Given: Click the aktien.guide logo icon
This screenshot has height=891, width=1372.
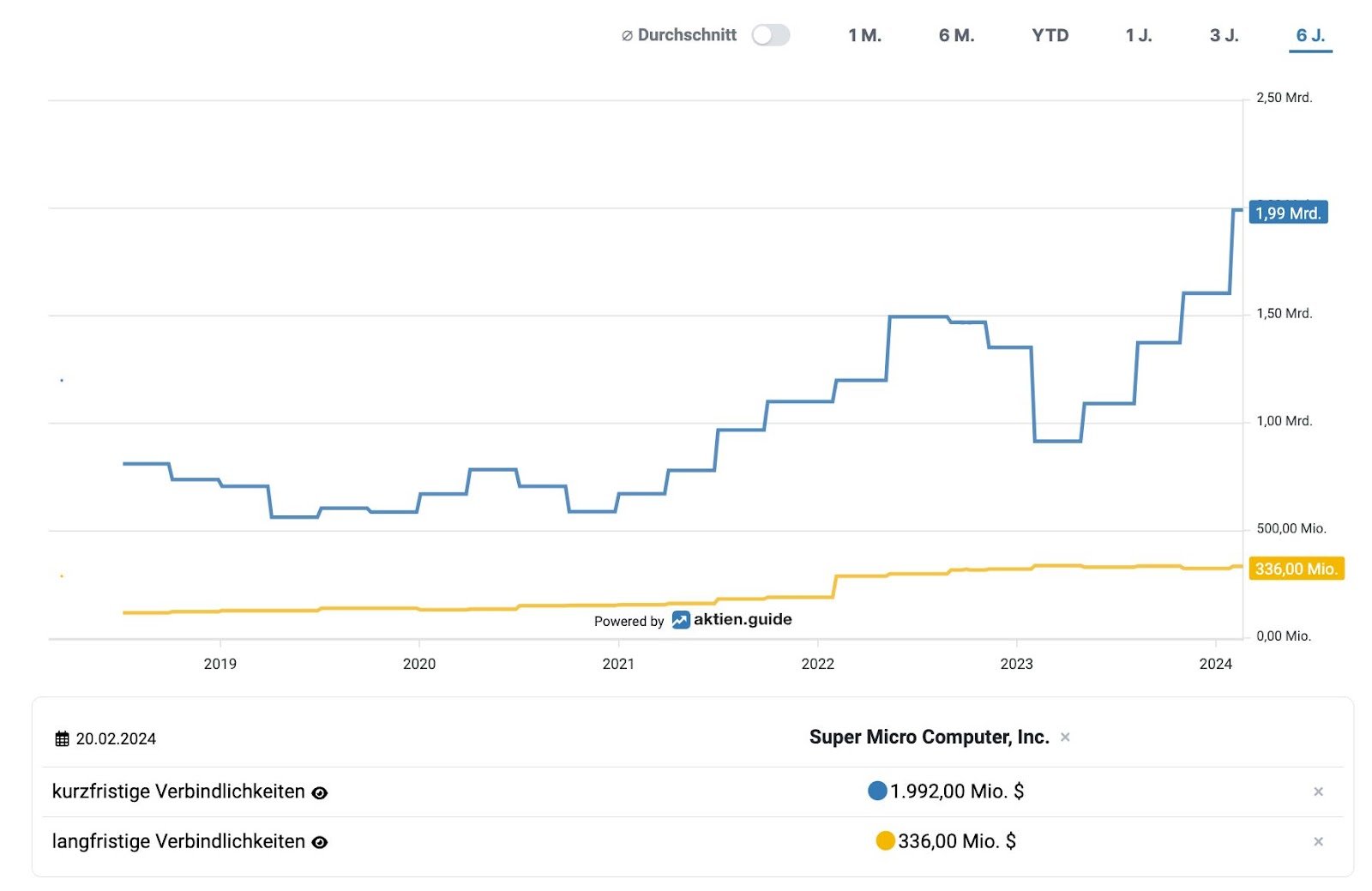Looking at the screenshot, I should 681,619.
